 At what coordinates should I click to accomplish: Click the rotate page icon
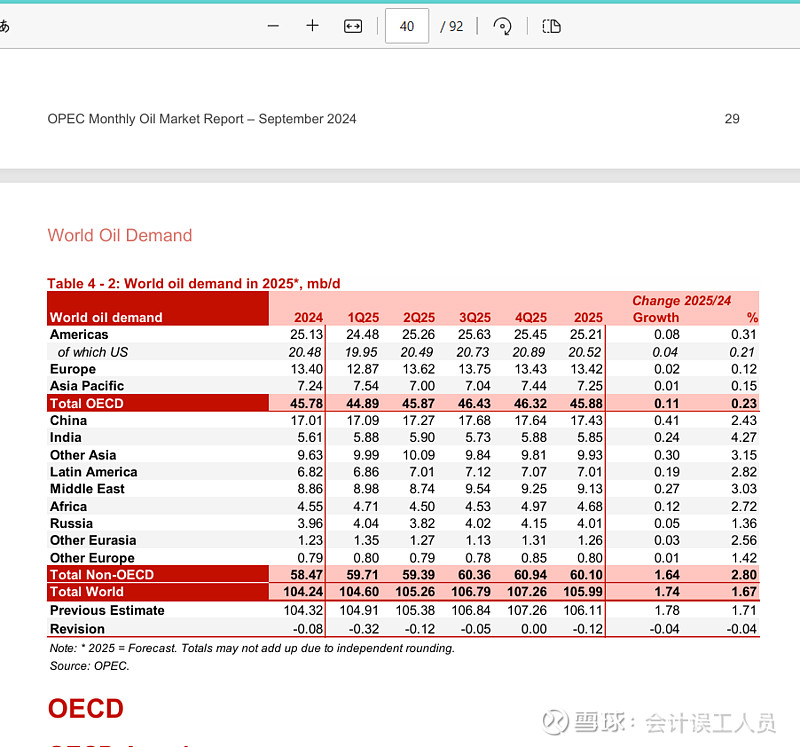click(x=503, y=26)
